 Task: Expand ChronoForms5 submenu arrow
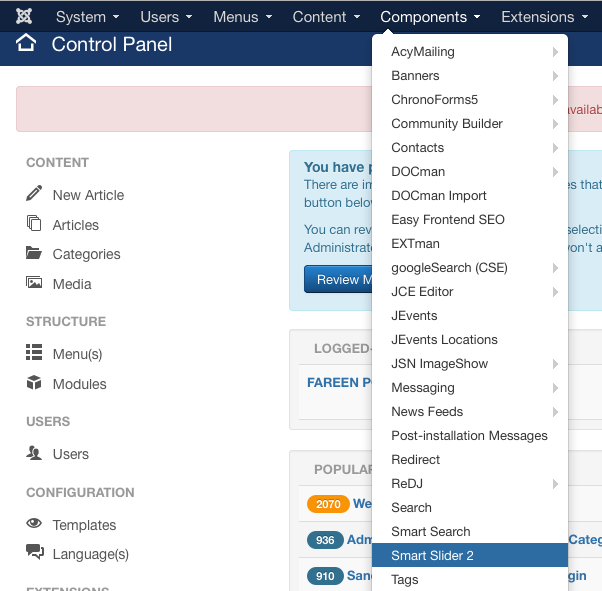pos(555,100)
